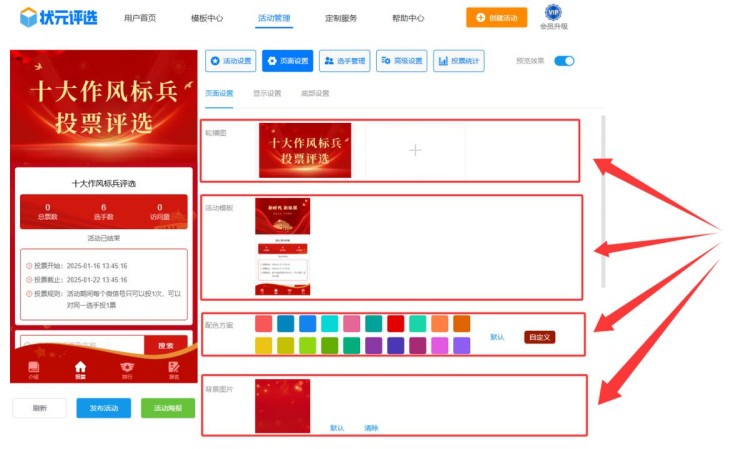Tap the 排行 ranking icon in preview

[x=127, y=369]
